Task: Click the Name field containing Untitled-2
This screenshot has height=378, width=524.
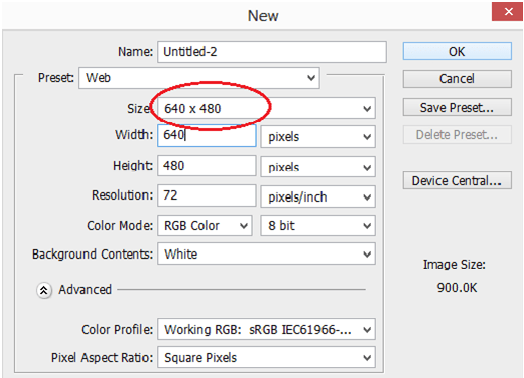Action: pos(272,52)
